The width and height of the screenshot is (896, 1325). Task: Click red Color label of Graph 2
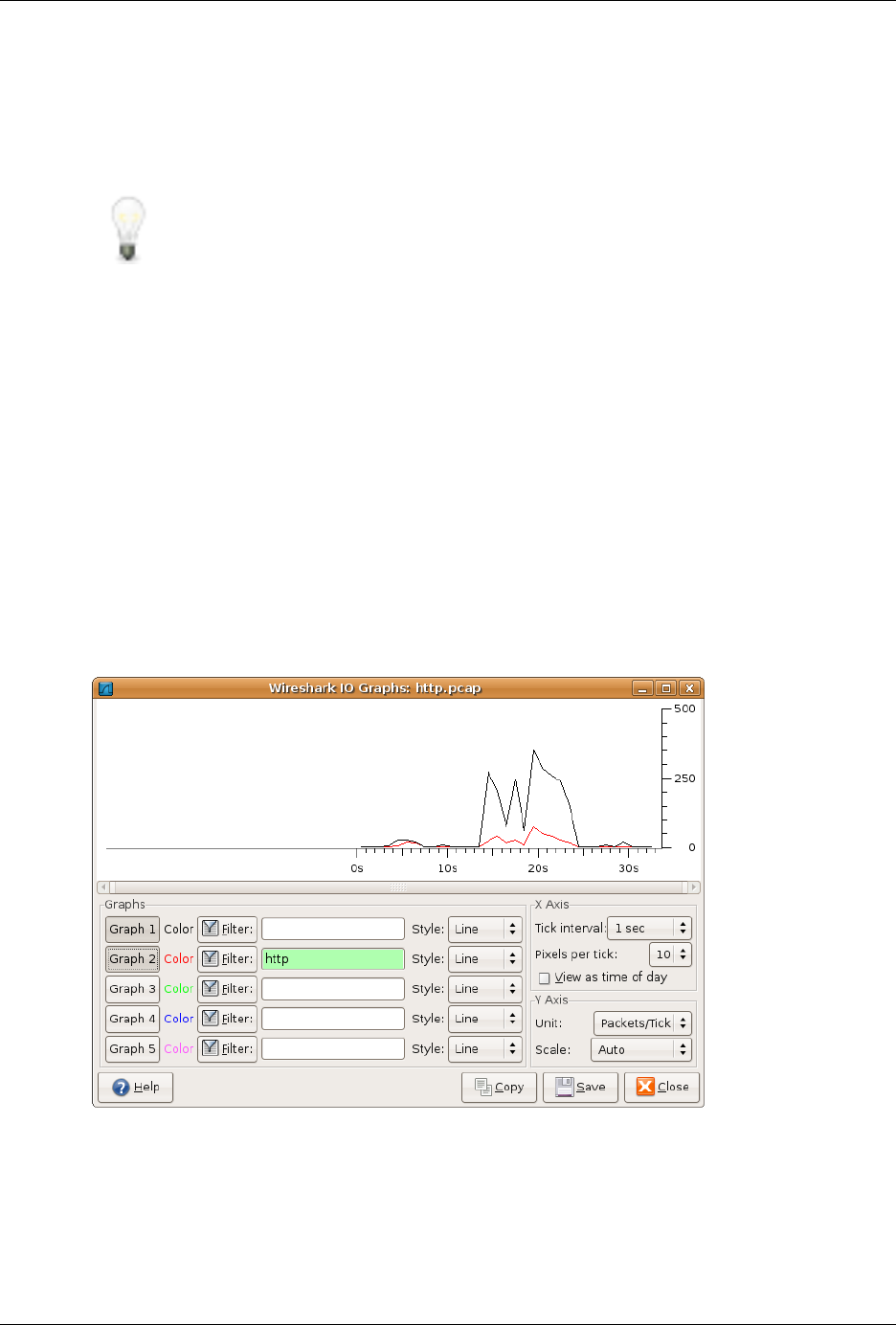click(178, 958)
